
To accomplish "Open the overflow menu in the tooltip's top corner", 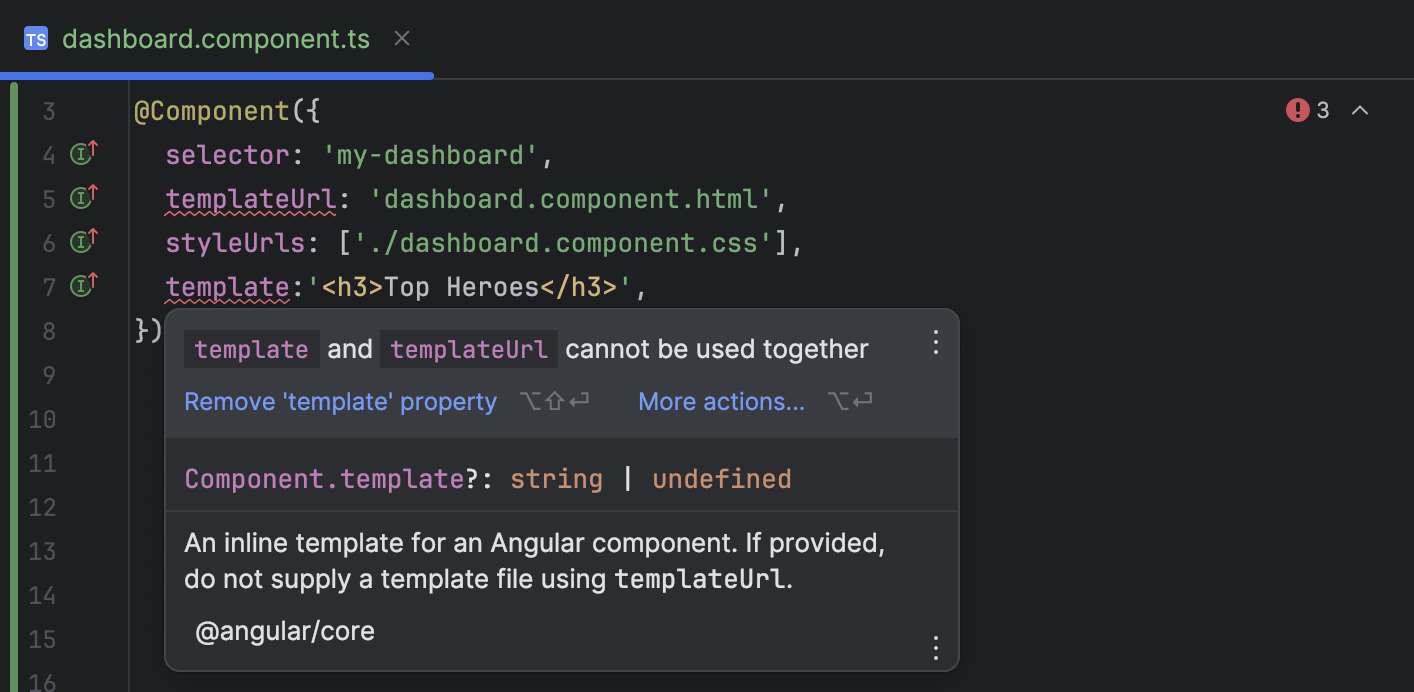I will coord(936,342).
